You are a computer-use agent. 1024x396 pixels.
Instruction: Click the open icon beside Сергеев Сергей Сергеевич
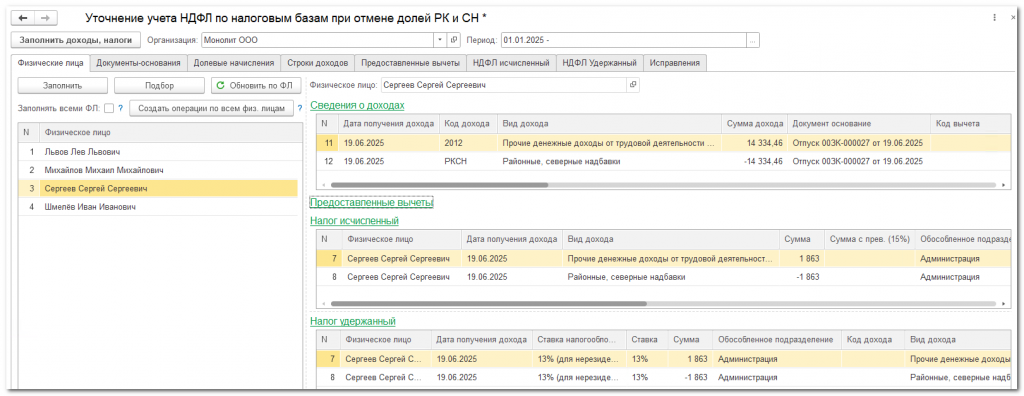coord(633,85)
